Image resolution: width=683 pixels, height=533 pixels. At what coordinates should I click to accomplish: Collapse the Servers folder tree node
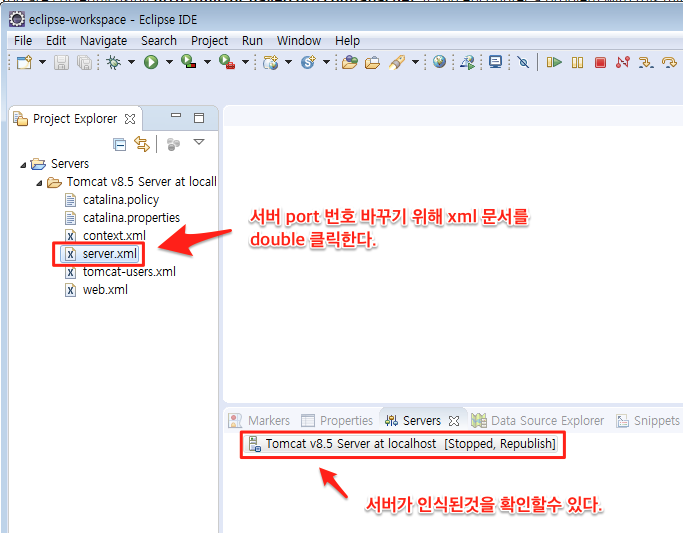[x=24, y=165]
